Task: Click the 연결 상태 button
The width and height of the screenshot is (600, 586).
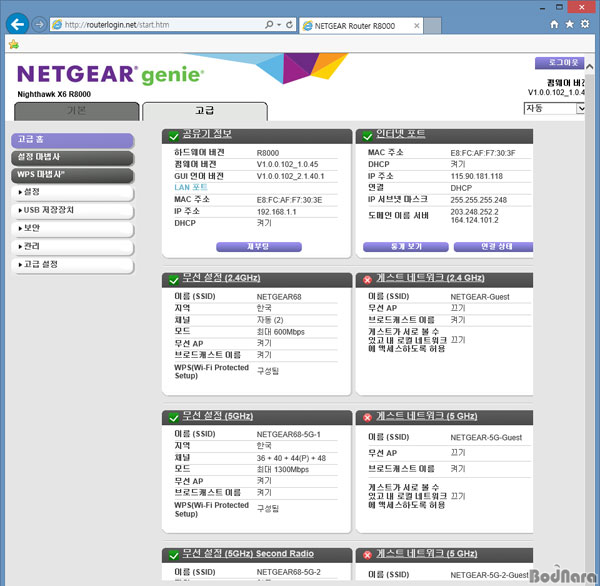Action: (494, 247)
